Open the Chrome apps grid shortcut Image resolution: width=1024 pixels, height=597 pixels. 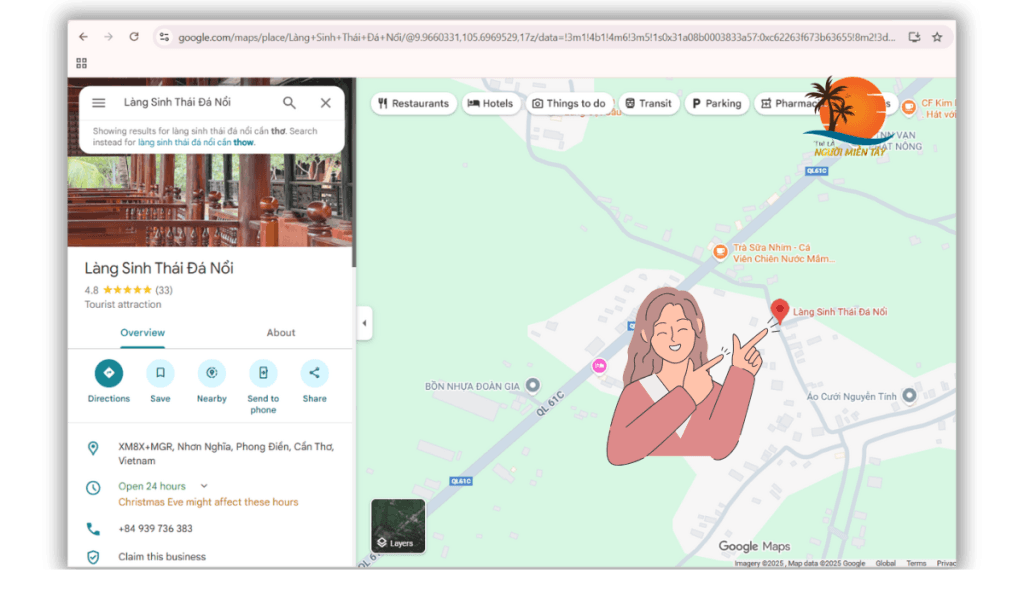pos(82,63)
